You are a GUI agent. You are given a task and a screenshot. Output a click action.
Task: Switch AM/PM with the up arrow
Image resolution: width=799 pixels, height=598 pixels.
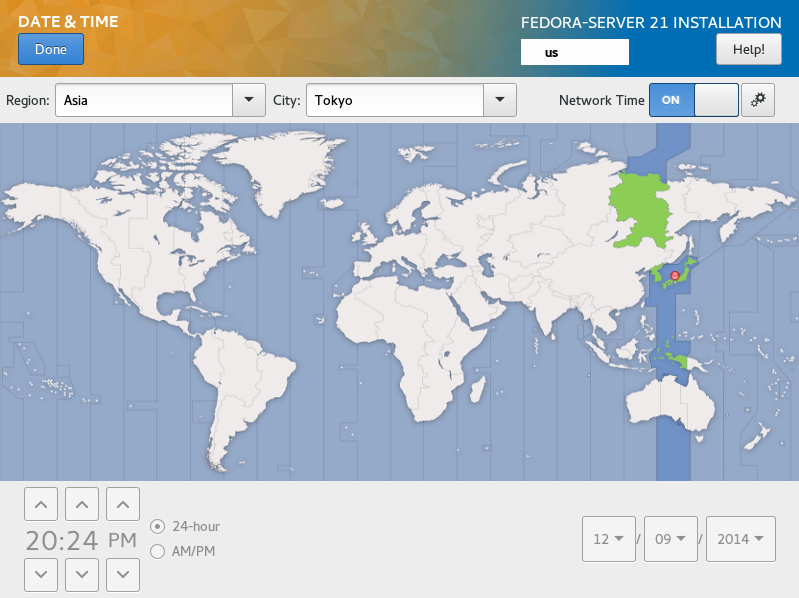[x=123, y=504]
